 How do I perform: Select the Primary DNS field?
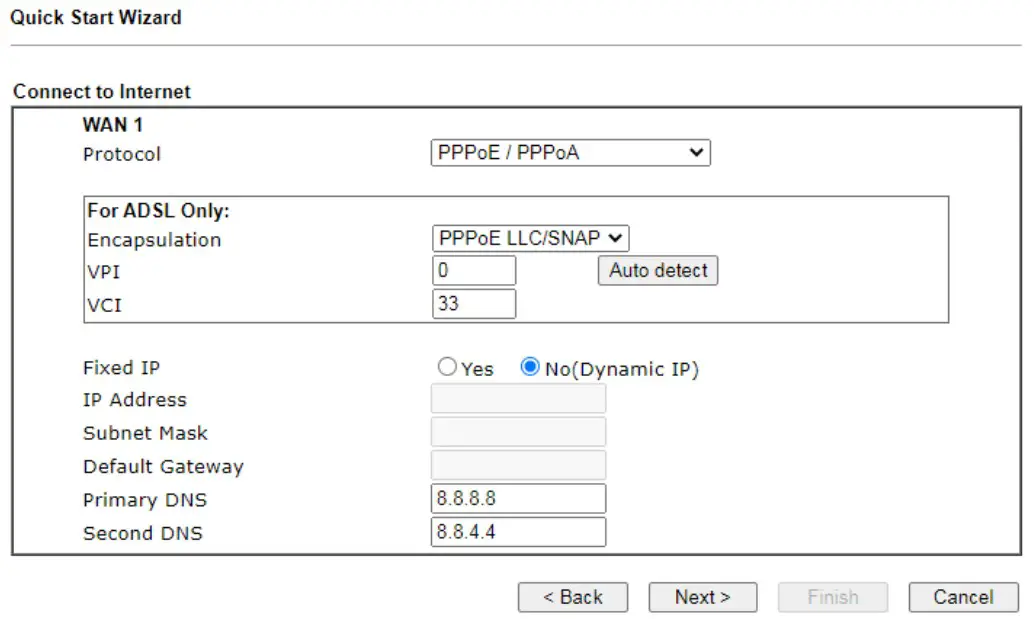[x=518, y=498]
